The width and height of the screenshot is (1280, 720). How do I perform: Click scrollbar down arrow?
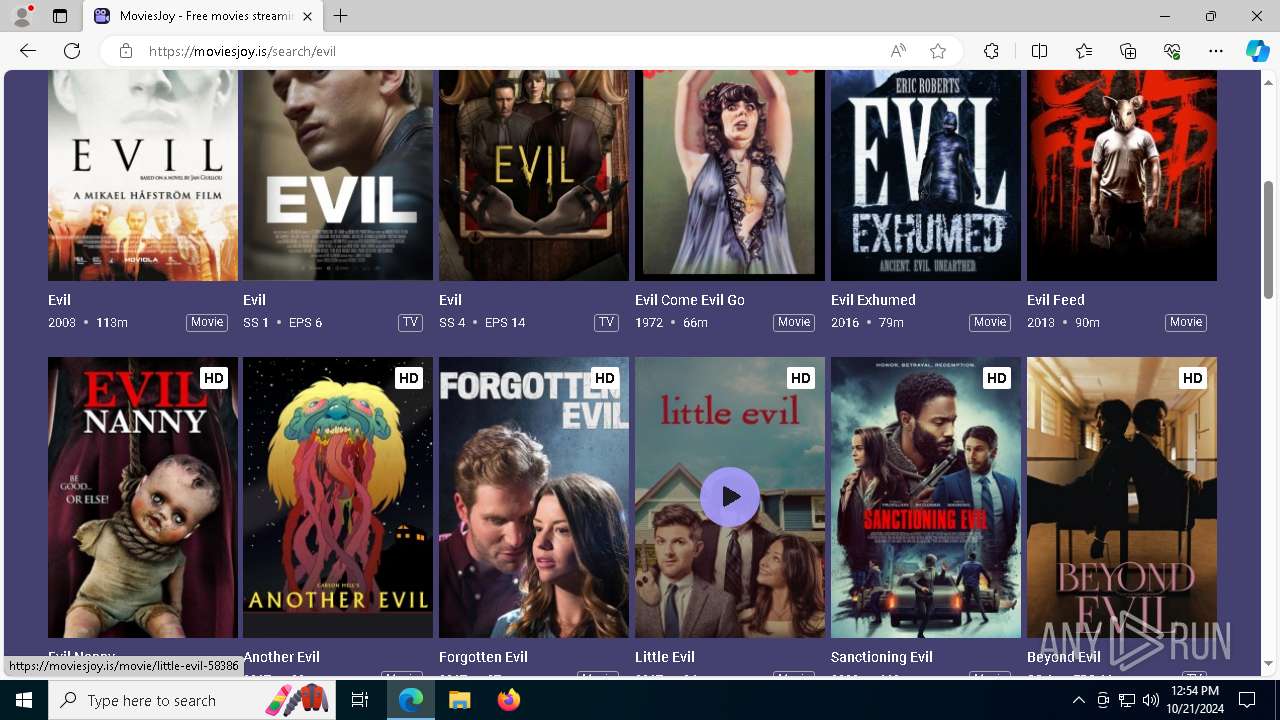[x=1269, y=663]
